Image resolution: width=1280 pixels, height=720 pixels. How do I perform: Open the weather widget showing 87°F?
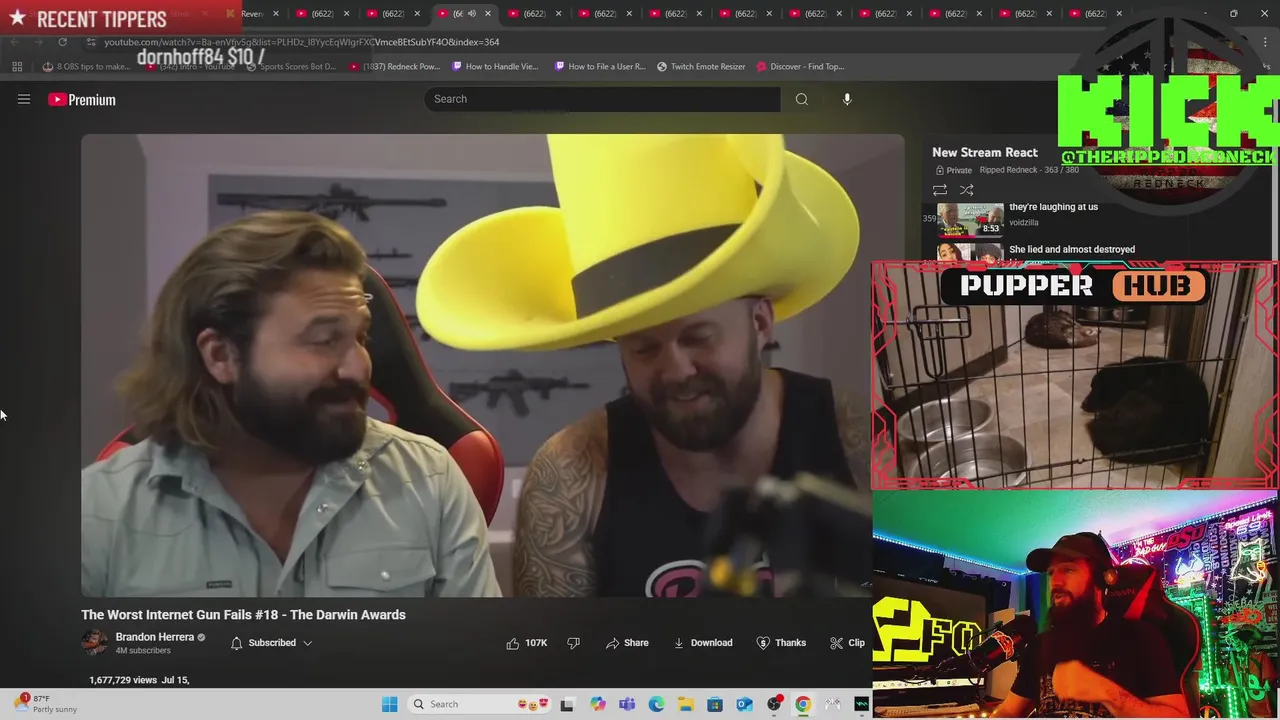[44, 704]
